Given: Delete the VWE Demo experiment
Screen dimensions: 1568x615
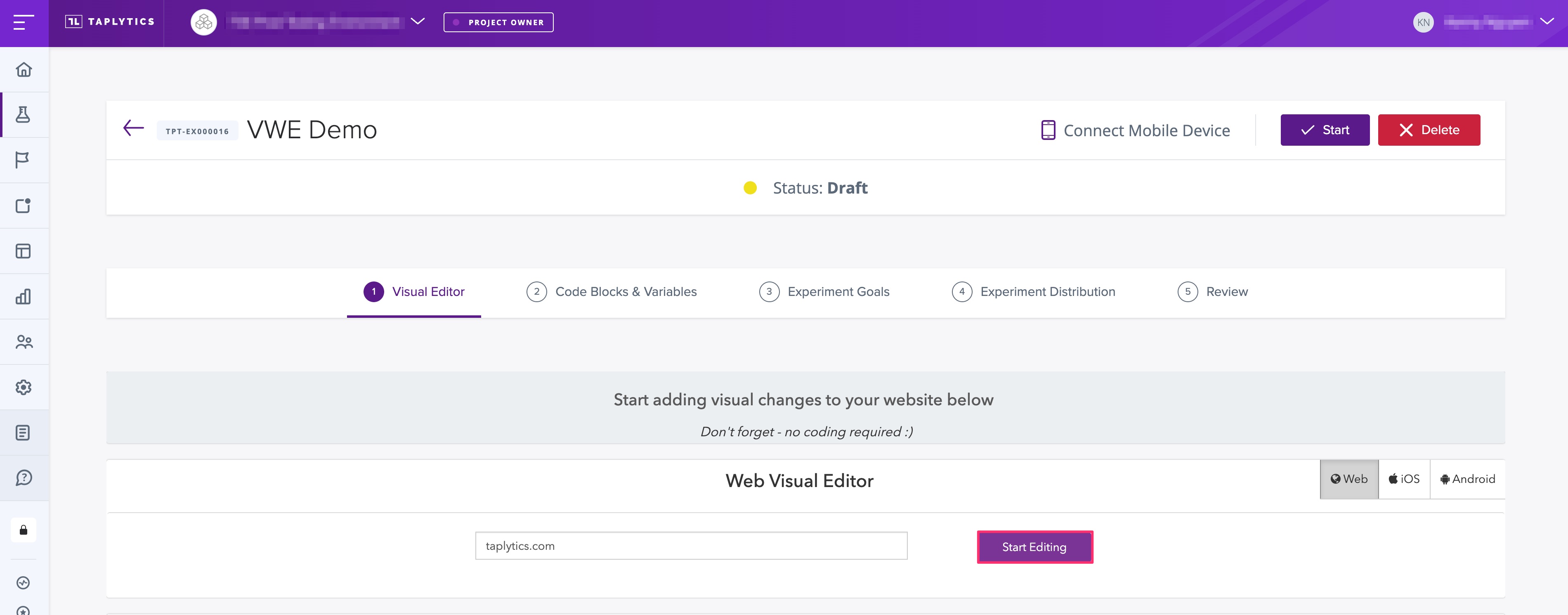Looking at the screenshot, I should pos(1429,130).
